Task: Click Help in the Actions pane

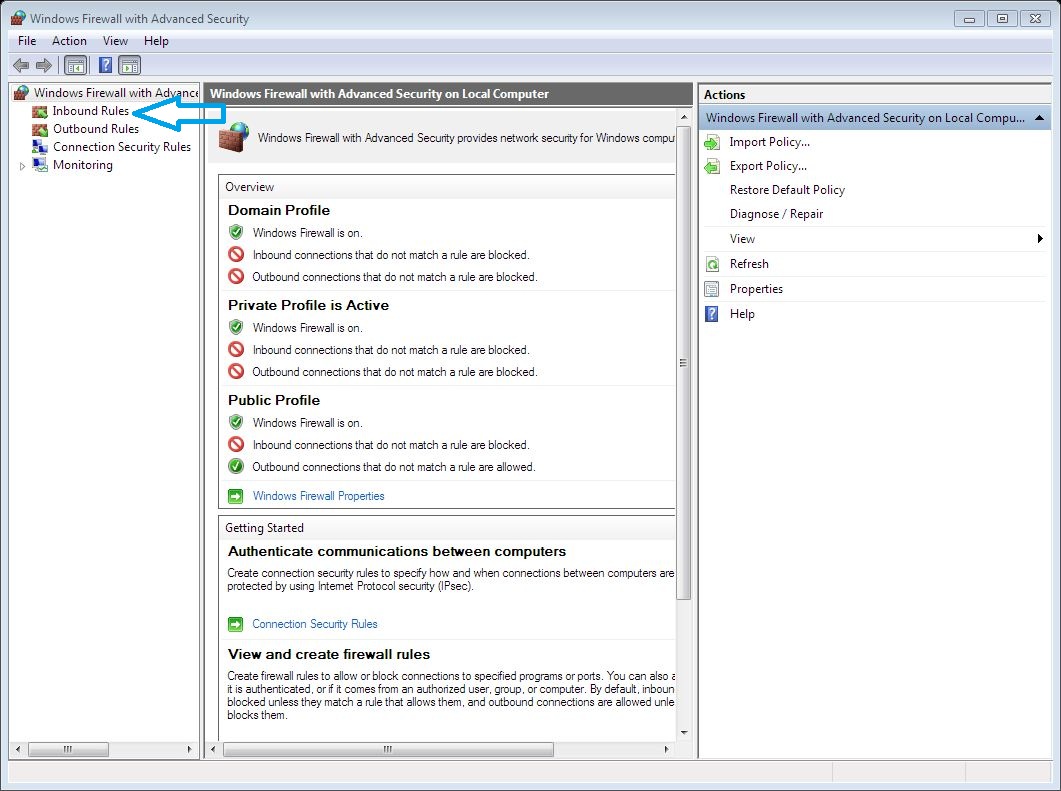Action: point(742,314)
